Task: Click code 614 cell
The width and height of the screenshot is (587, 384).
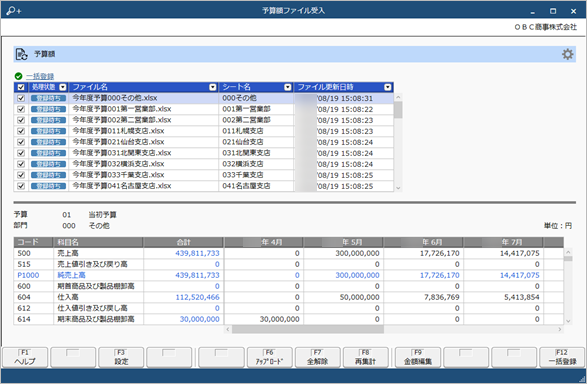Action: [x=24, y=319]
